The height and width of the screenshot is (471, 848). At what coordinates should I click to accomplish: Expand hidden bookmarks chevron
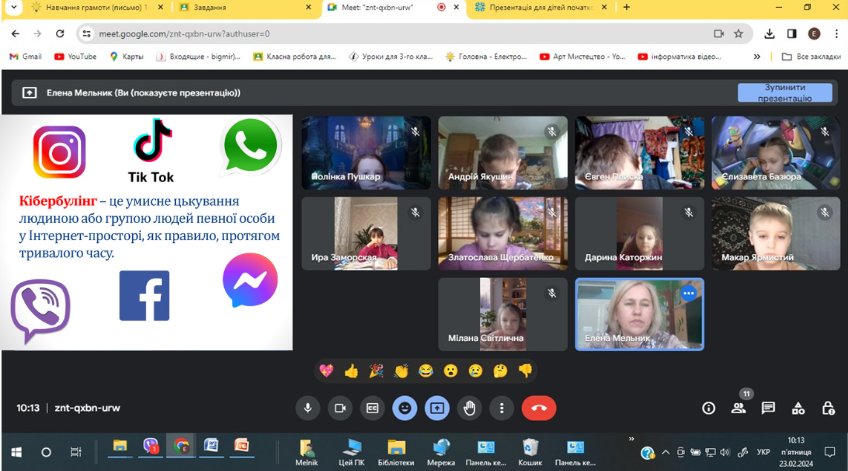(757, 56)
